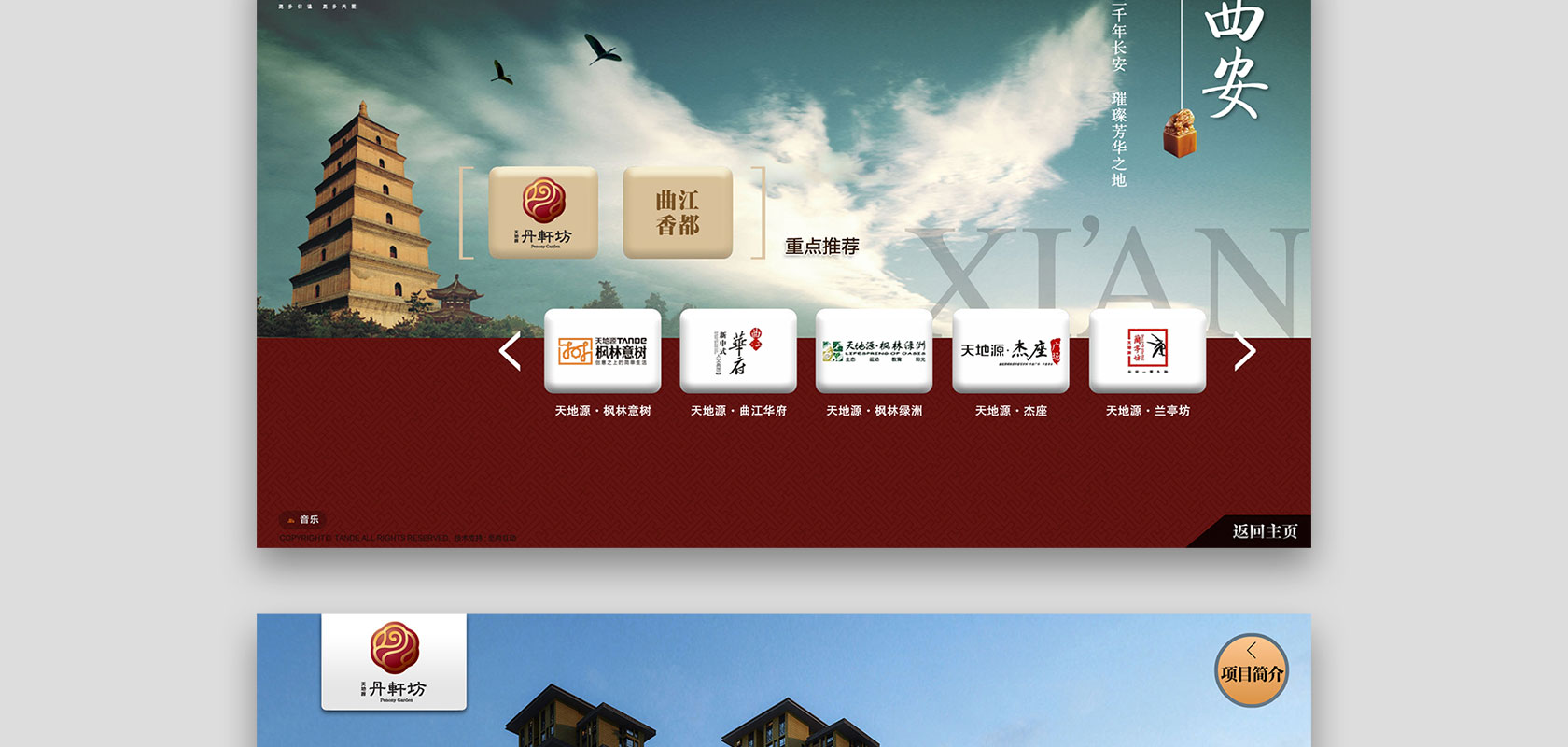Select the 枫林绿洲 logo tile
This screenshot has height=747, width=1568.
pyautogui.click(x=874, y=351)
